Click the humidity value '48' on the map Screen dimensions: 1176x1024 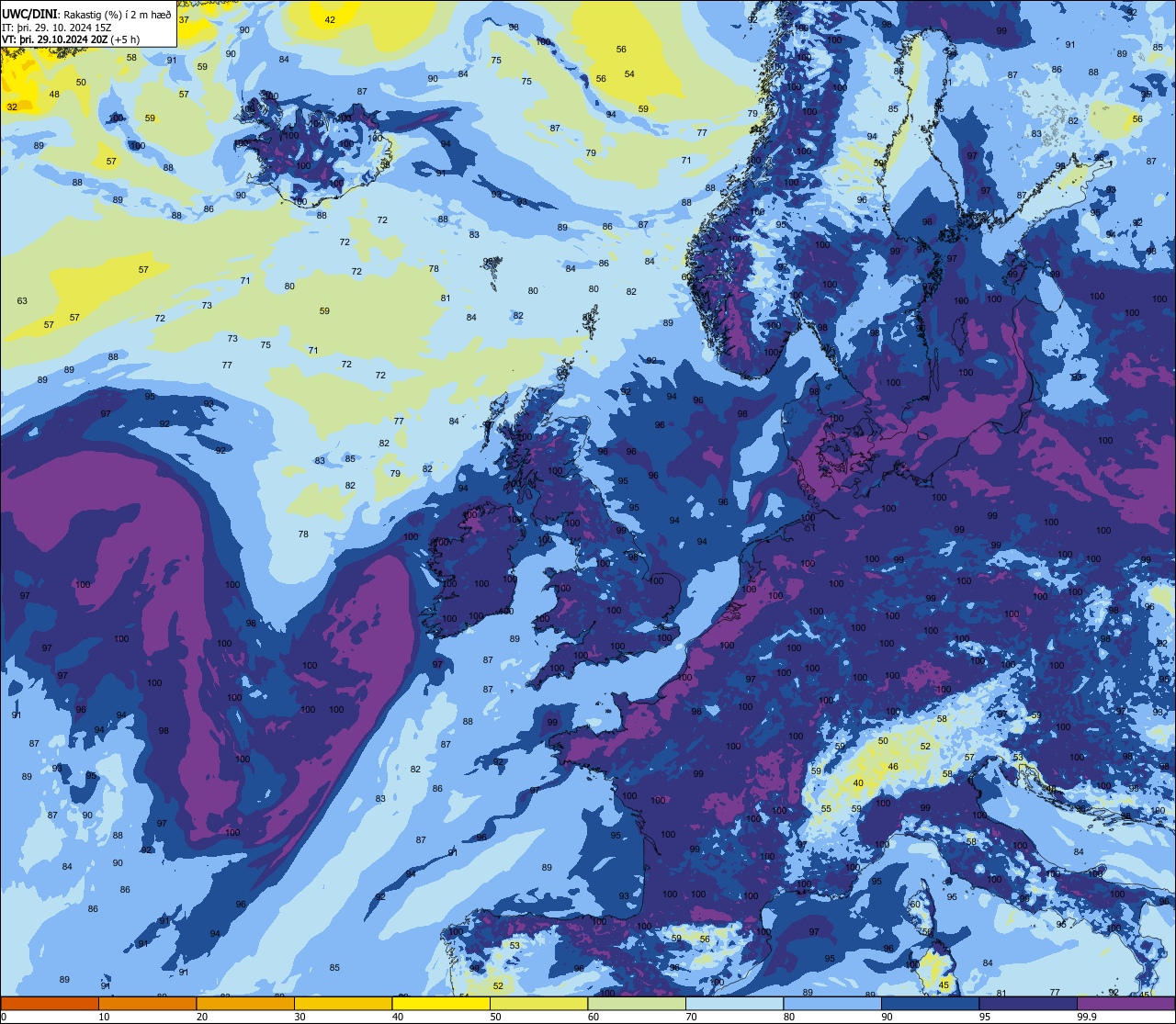click(54, 94)
